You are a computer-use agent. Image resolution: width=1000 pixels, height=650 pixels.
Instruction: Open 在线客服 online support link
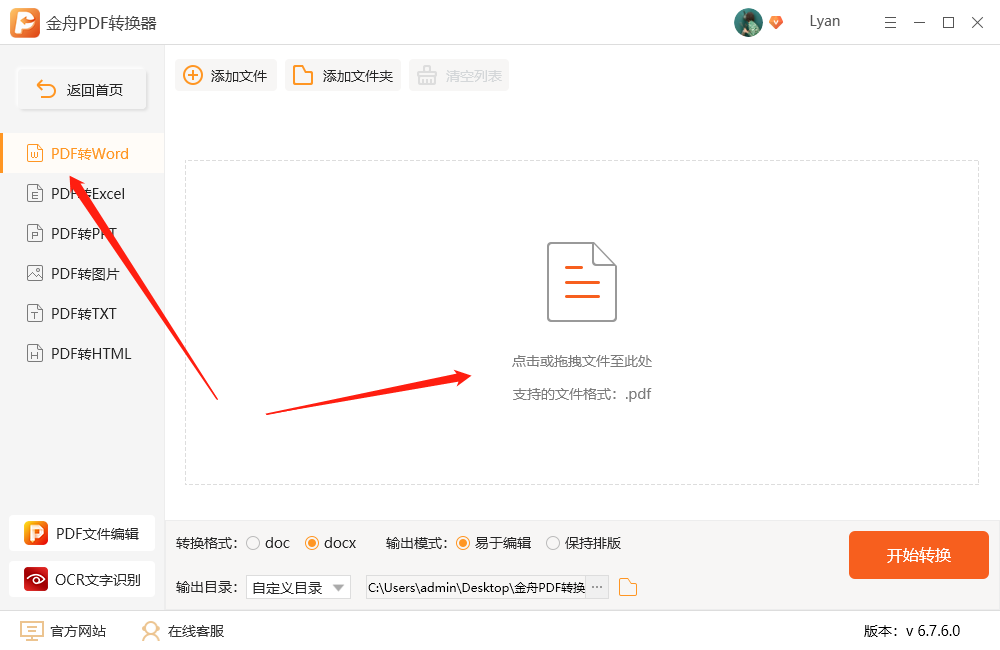182,631
